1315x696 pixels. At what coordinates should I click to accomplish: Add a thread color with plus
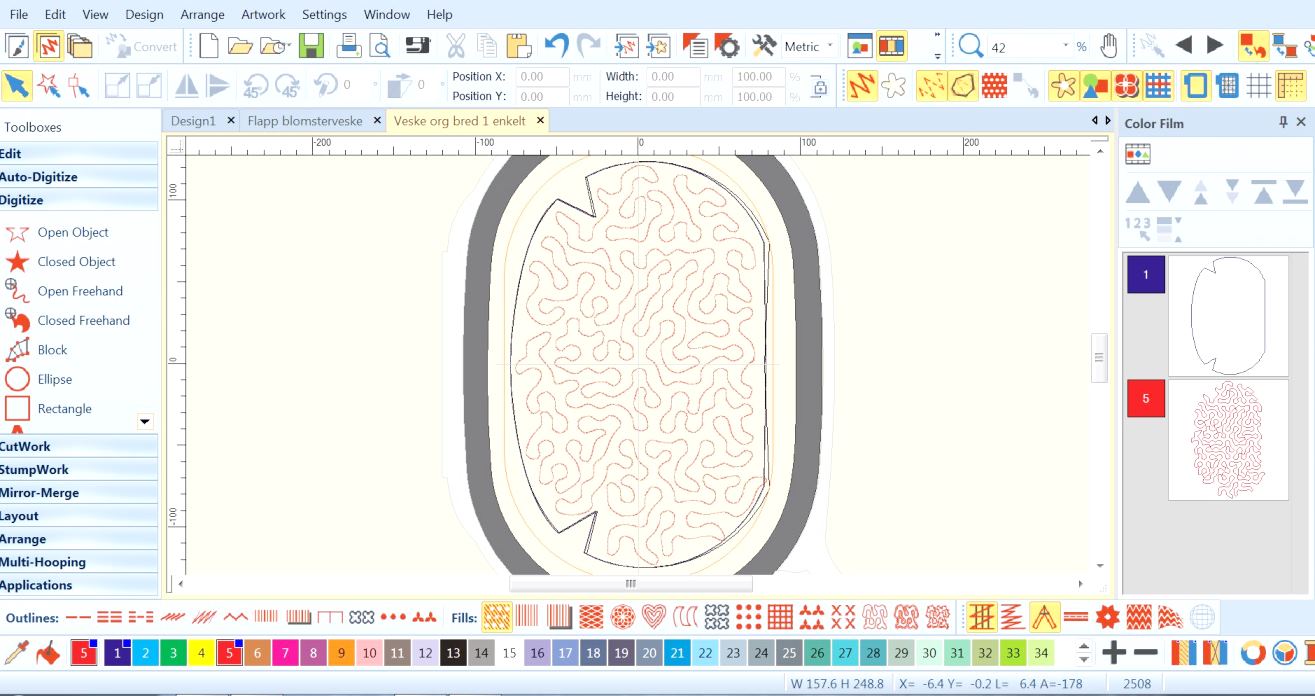pyautogui.click(x=1114, y=654)
